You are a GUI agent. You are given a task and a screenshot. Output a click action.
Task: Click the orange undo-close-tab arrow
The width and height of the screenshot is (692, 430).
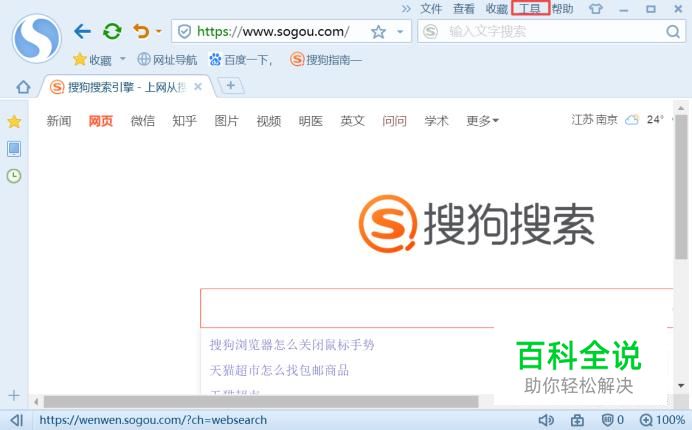(141, 31)
